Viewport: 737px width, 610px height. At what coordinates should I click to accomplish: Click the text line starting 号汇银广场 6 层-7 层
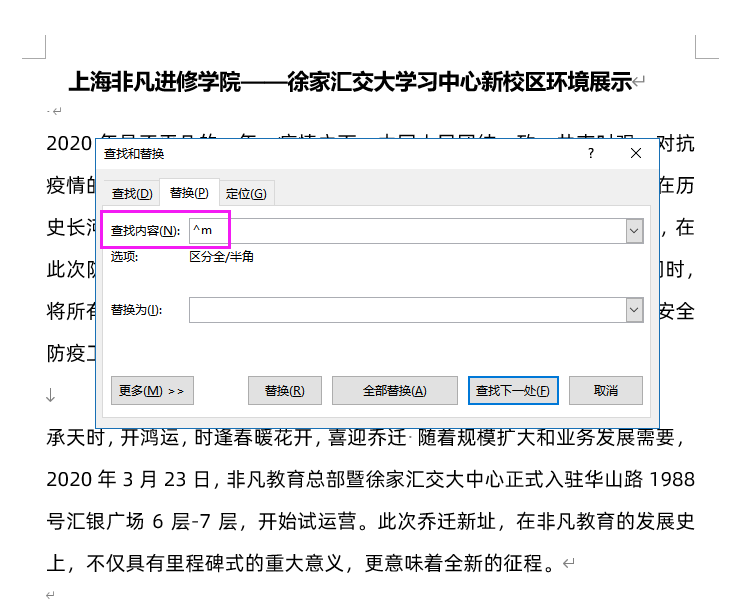click(x=370, y=521)
